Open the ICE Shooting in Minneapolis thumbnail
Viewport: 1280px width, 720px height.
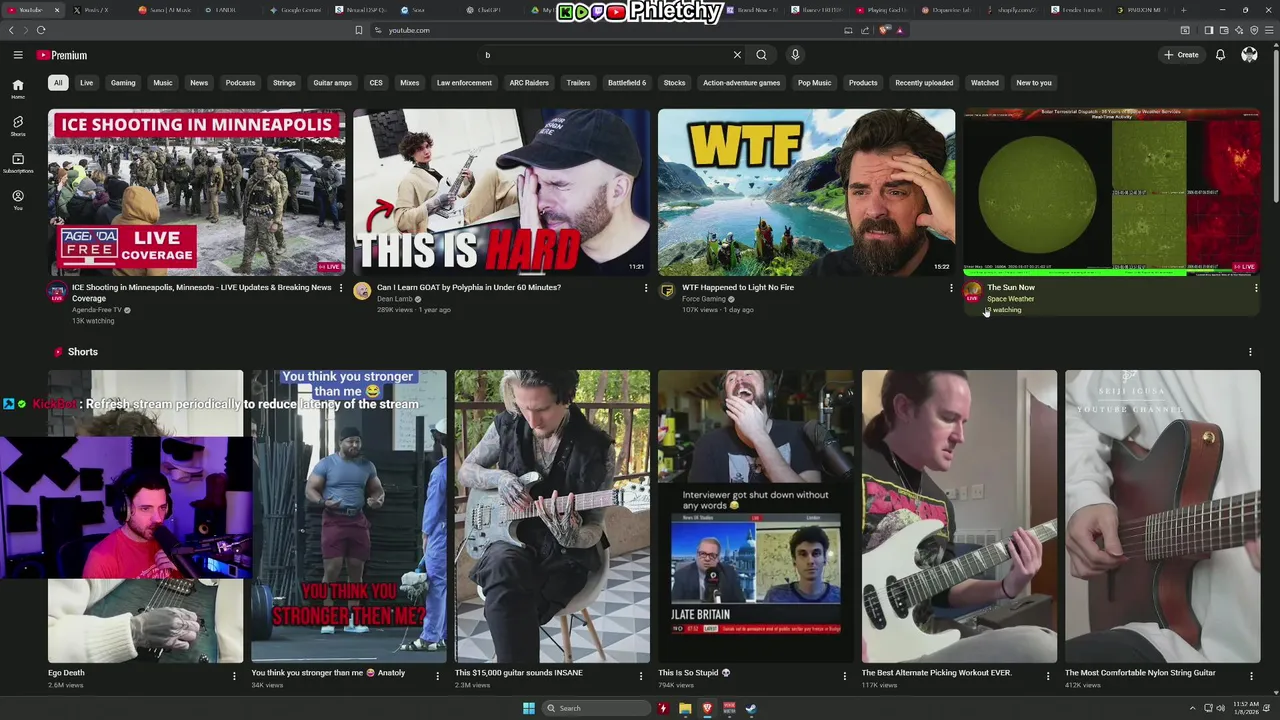coord(197,192)
